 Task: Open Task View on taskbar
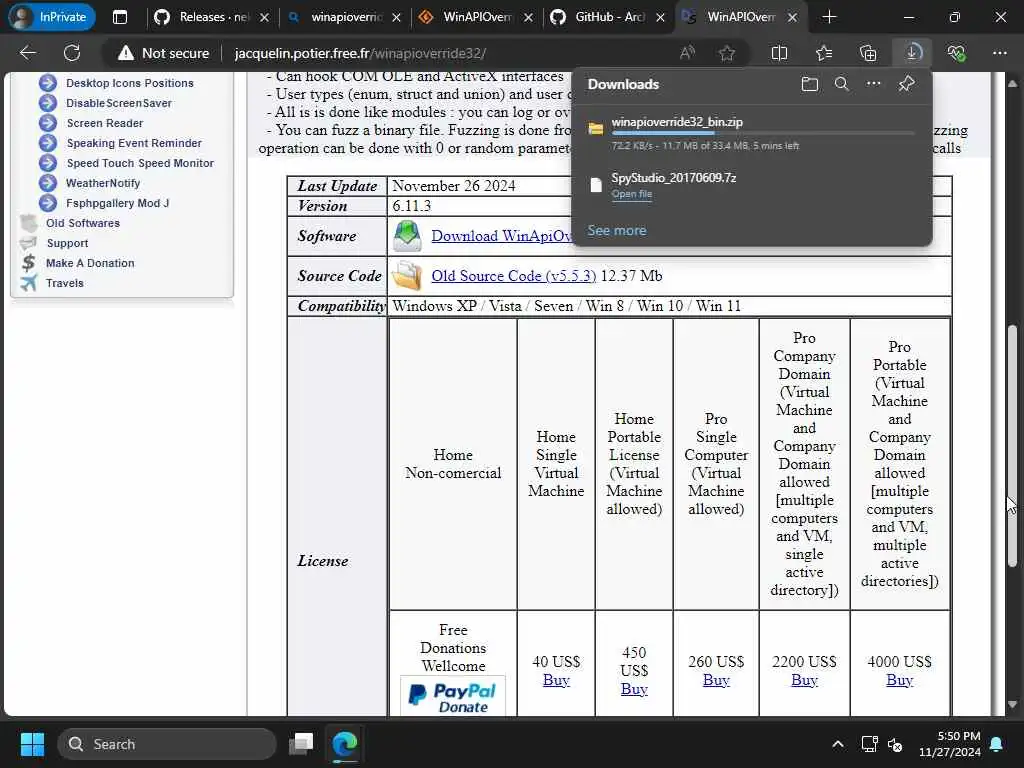(302, 744)
